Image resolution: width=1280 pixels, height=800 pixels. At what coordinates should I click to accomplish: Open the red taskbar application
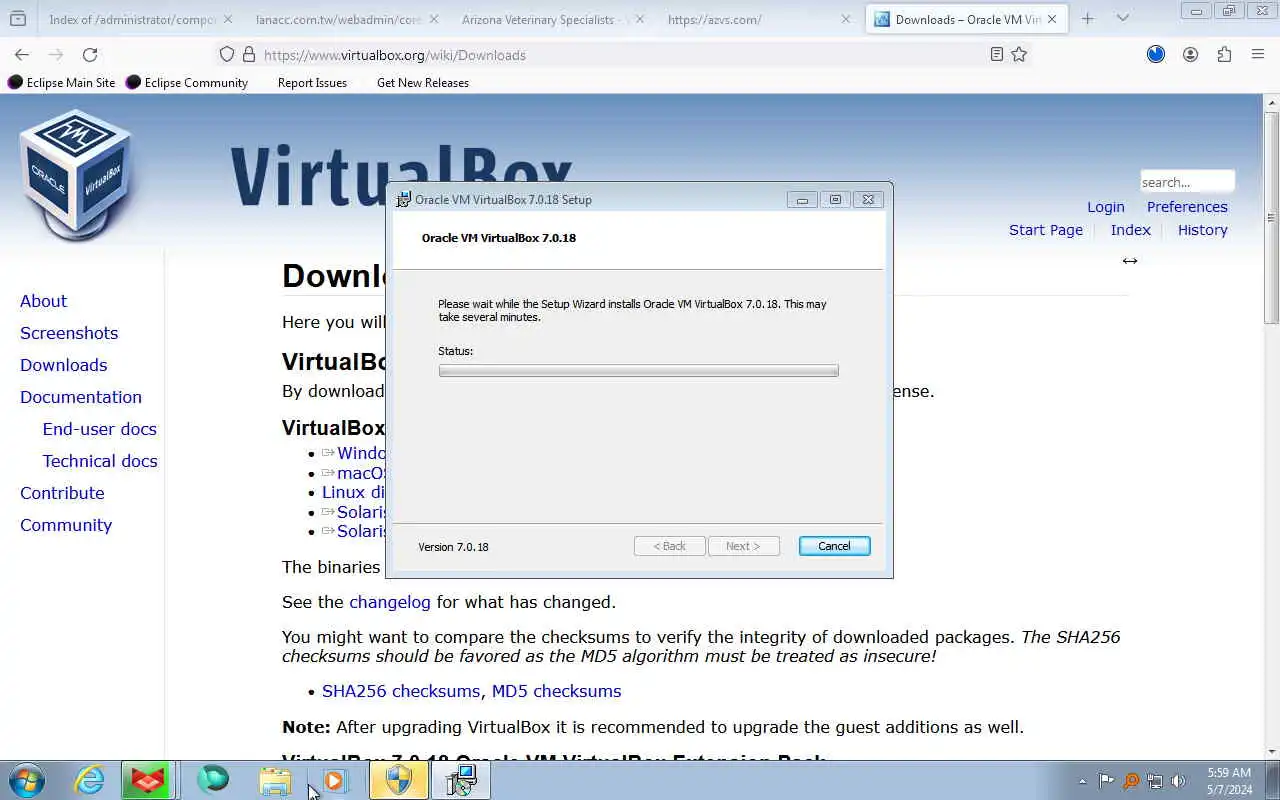click(148, 780)
